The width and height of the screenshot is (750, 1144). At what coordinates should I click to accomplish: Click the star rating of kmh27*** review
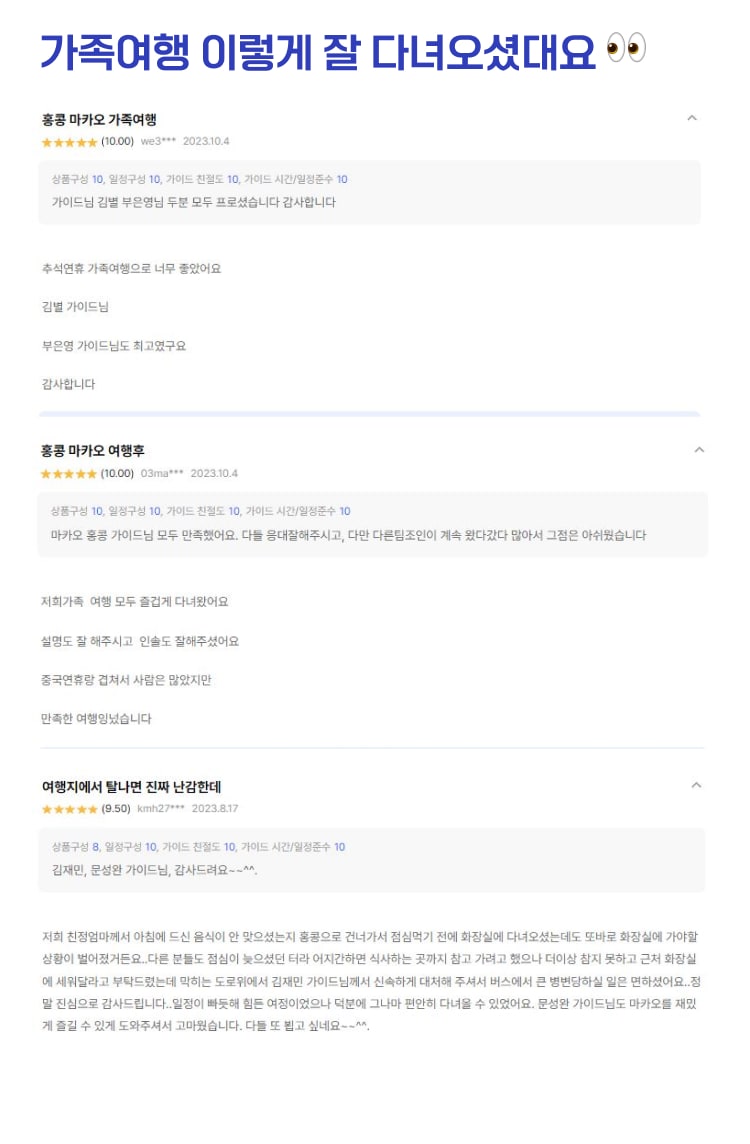(x=69, y=809)
